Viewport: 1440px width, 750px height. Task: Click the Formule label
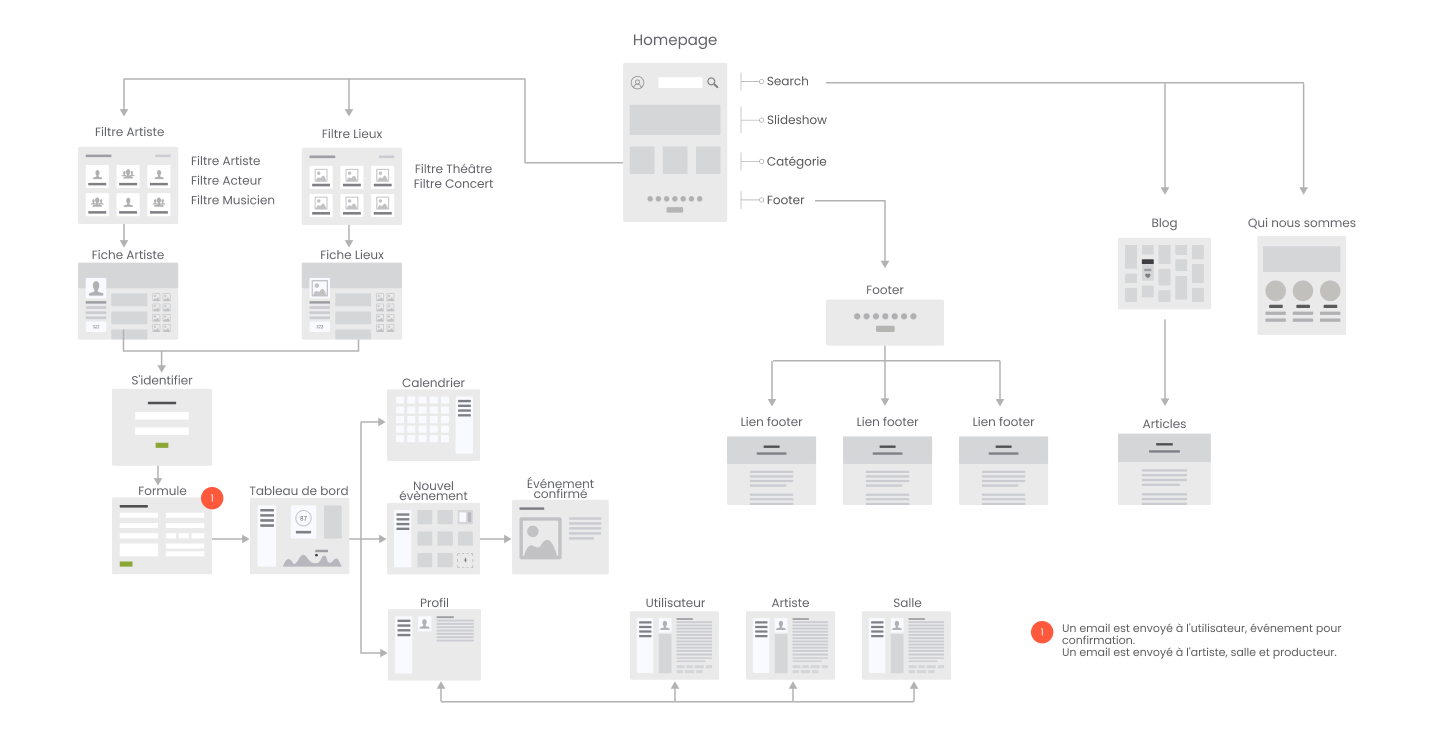(x=162, y=490)
